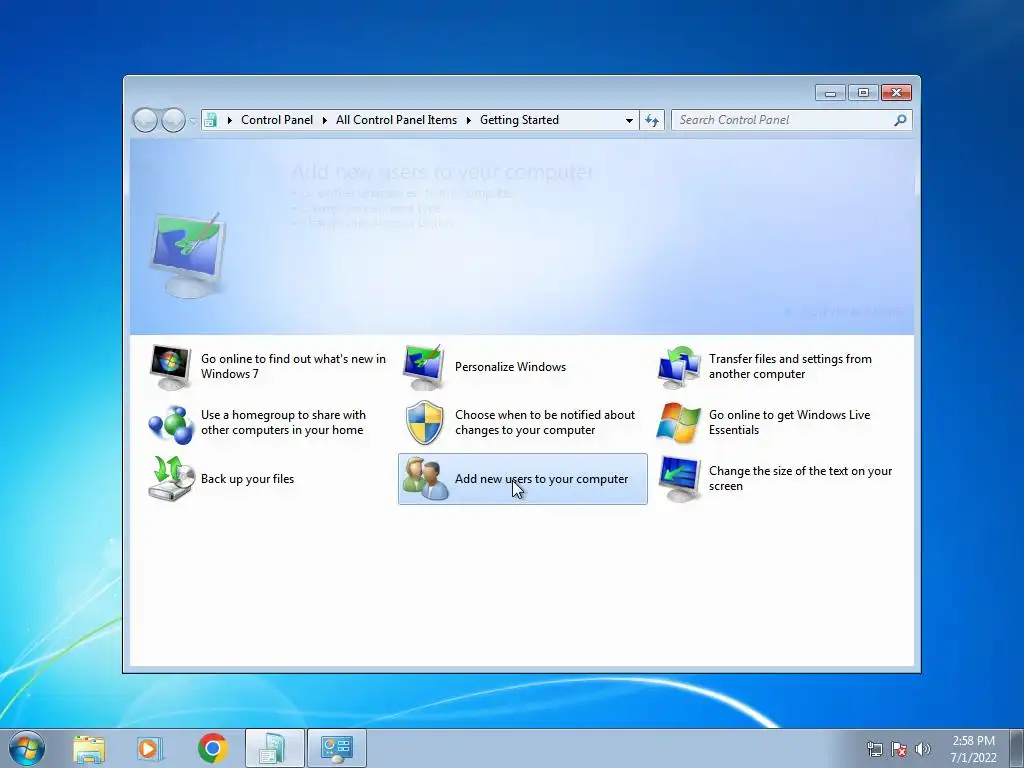Click the 'Personalize Windows' text

coord(510,367)
